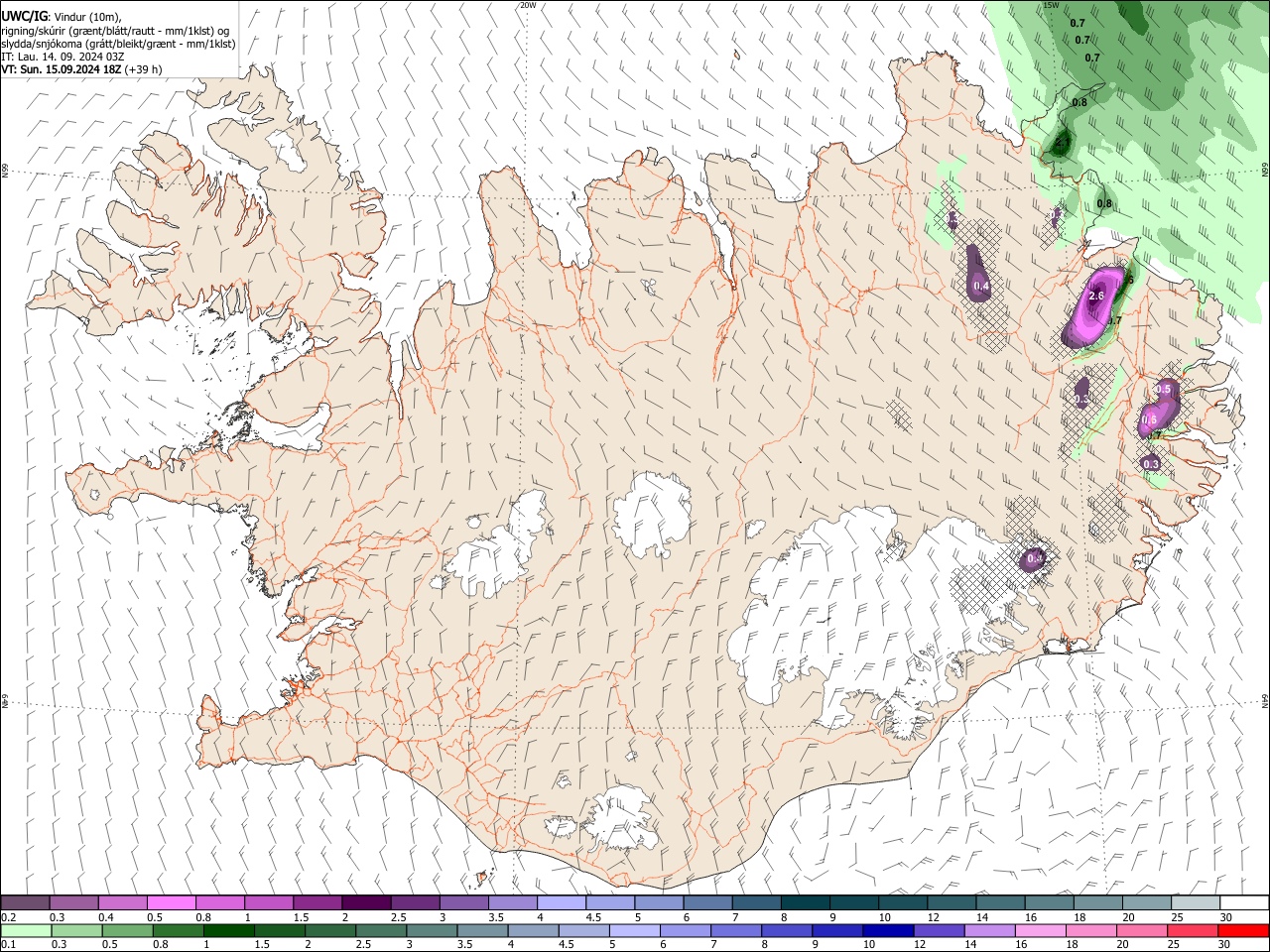Click the '0.3' value near the east coast

[x=1151, y=463]
